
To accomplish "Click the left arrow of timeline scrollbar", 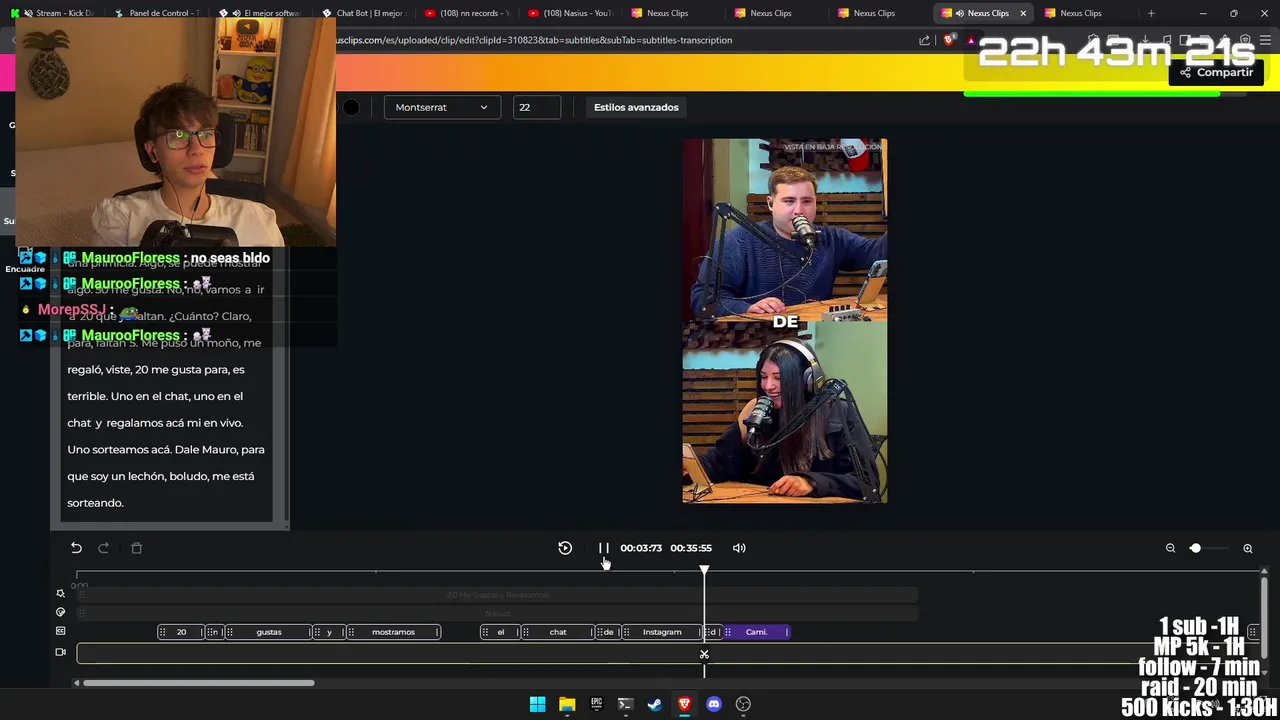I will (77, 683).
